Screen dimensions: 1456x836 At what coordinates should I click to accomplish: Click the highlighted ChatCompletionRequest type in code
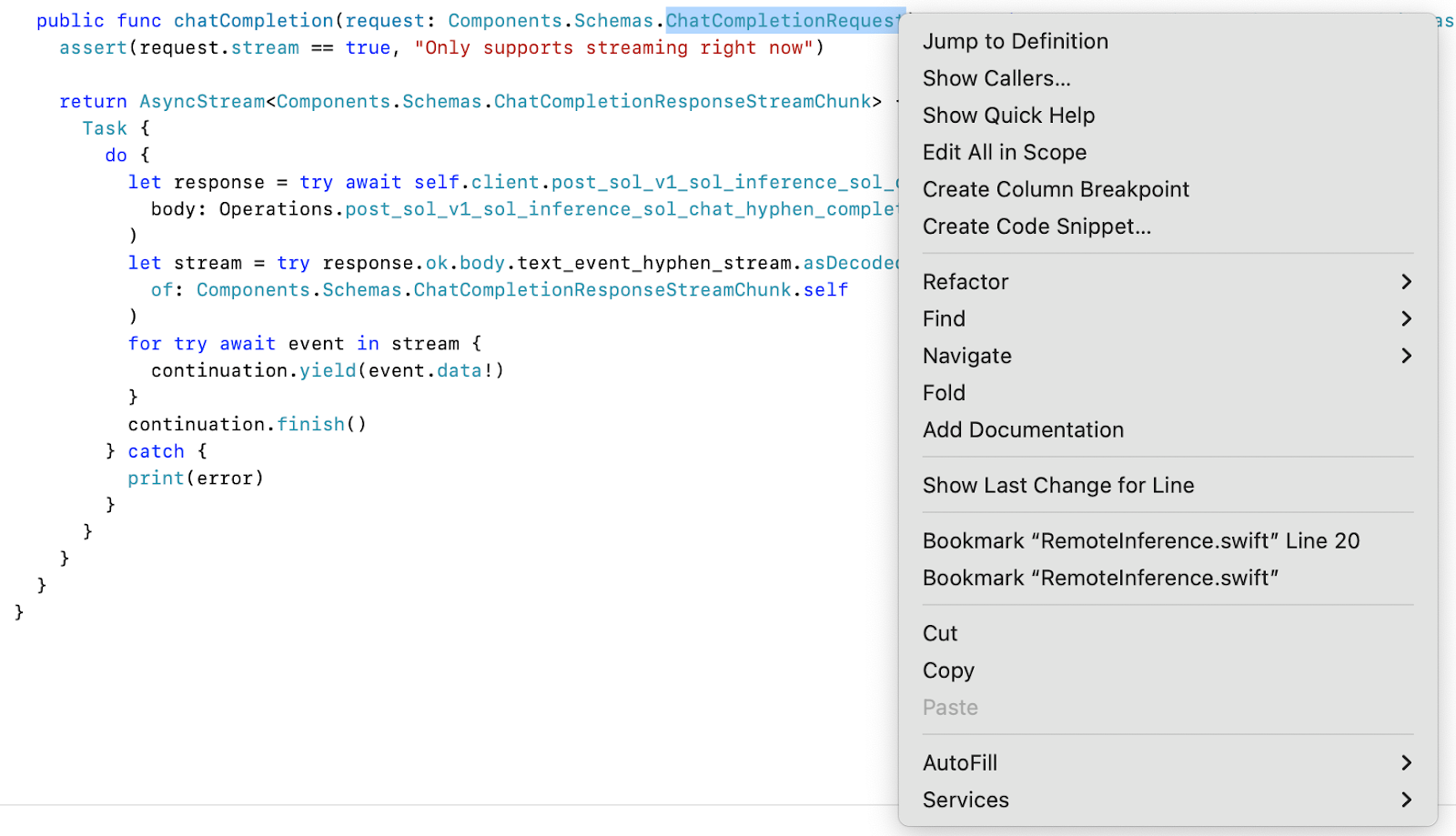[x=781, y=21]
